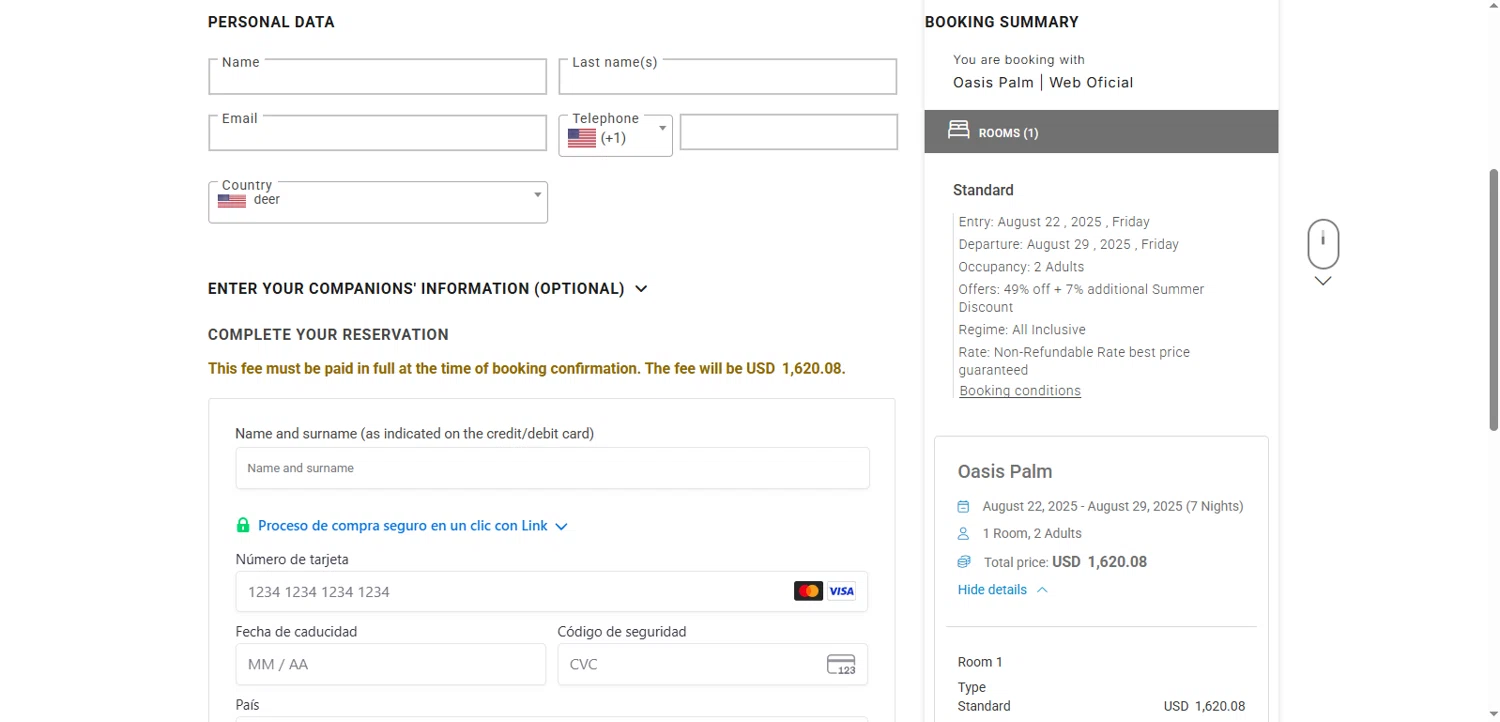Click the page vertical scrollbar
Image resolution: width=1500 pixels, height=722 pixels.
click(x=1494, y=300)
